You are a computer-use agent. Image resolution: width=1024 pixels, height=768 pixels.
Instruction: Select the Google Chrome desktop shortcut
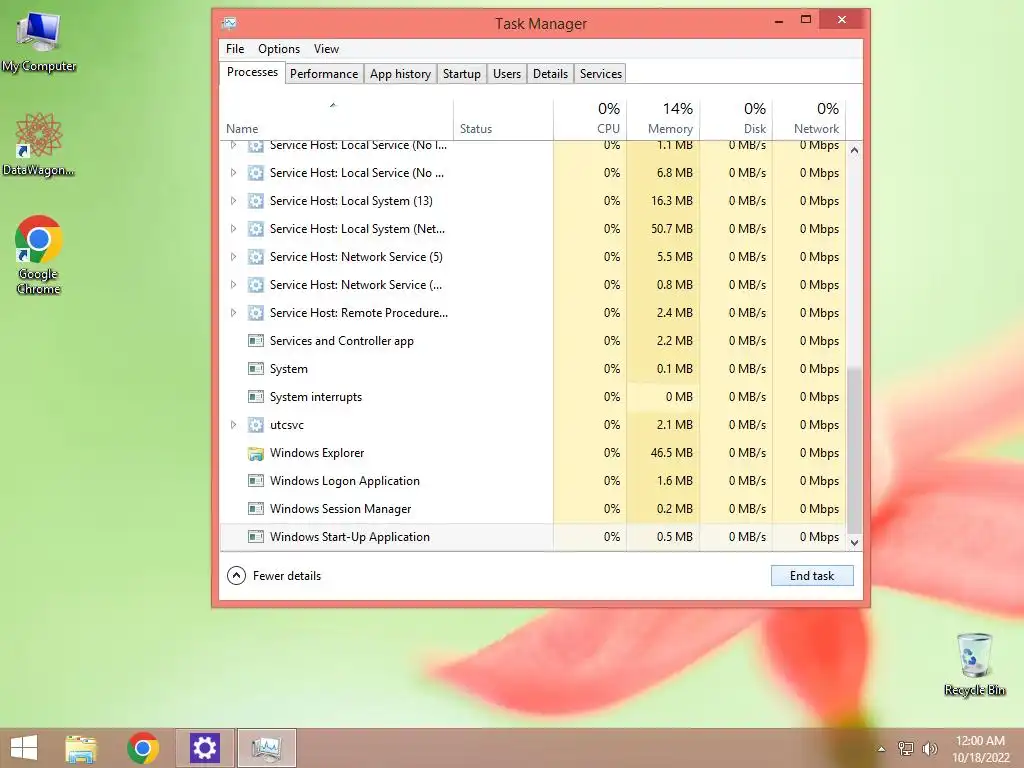[x=39, y=255]
